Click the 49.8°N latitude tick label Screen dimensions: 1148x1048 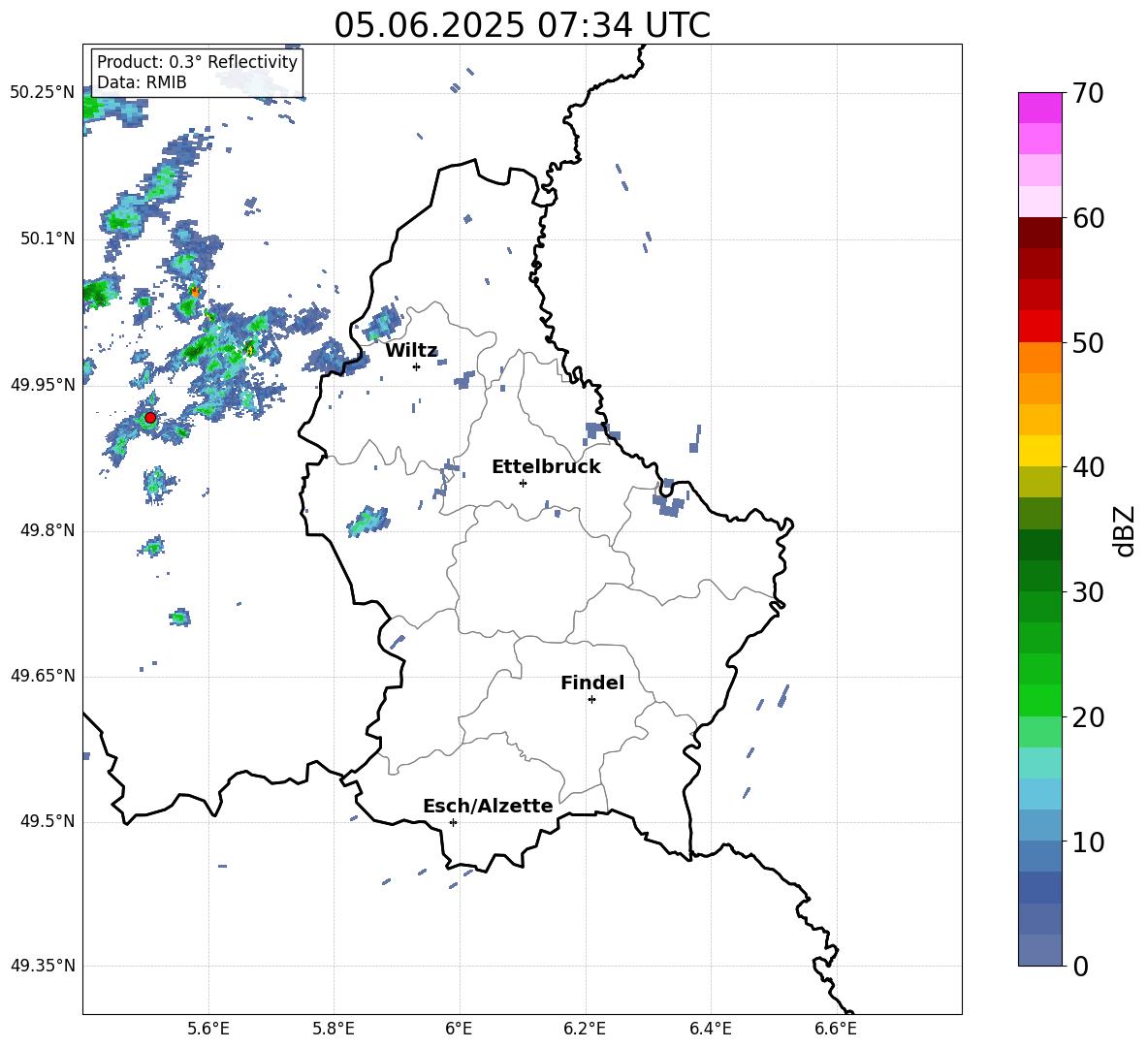click(x=48, y=530)
